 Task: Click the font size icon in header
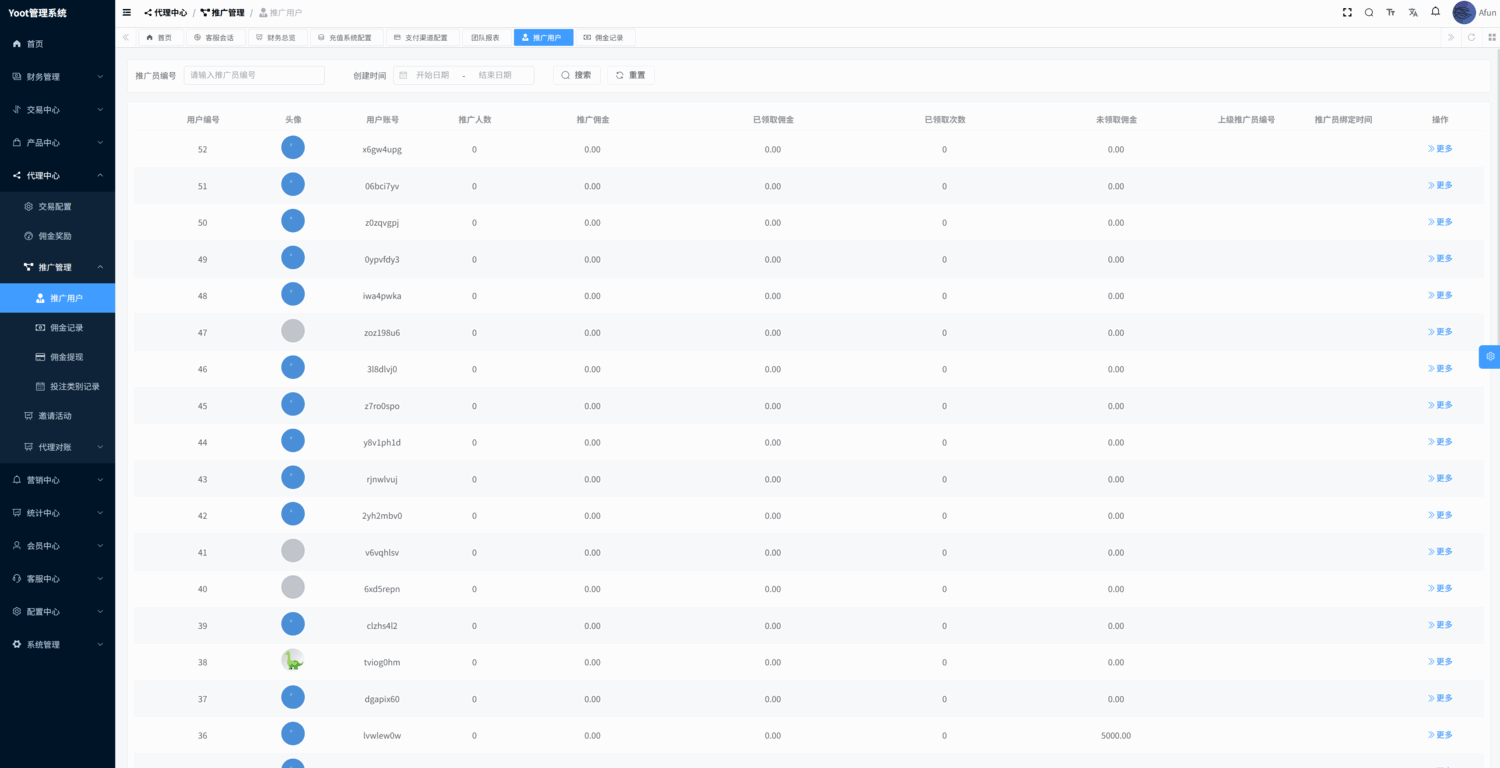(x=1391, y=12)
